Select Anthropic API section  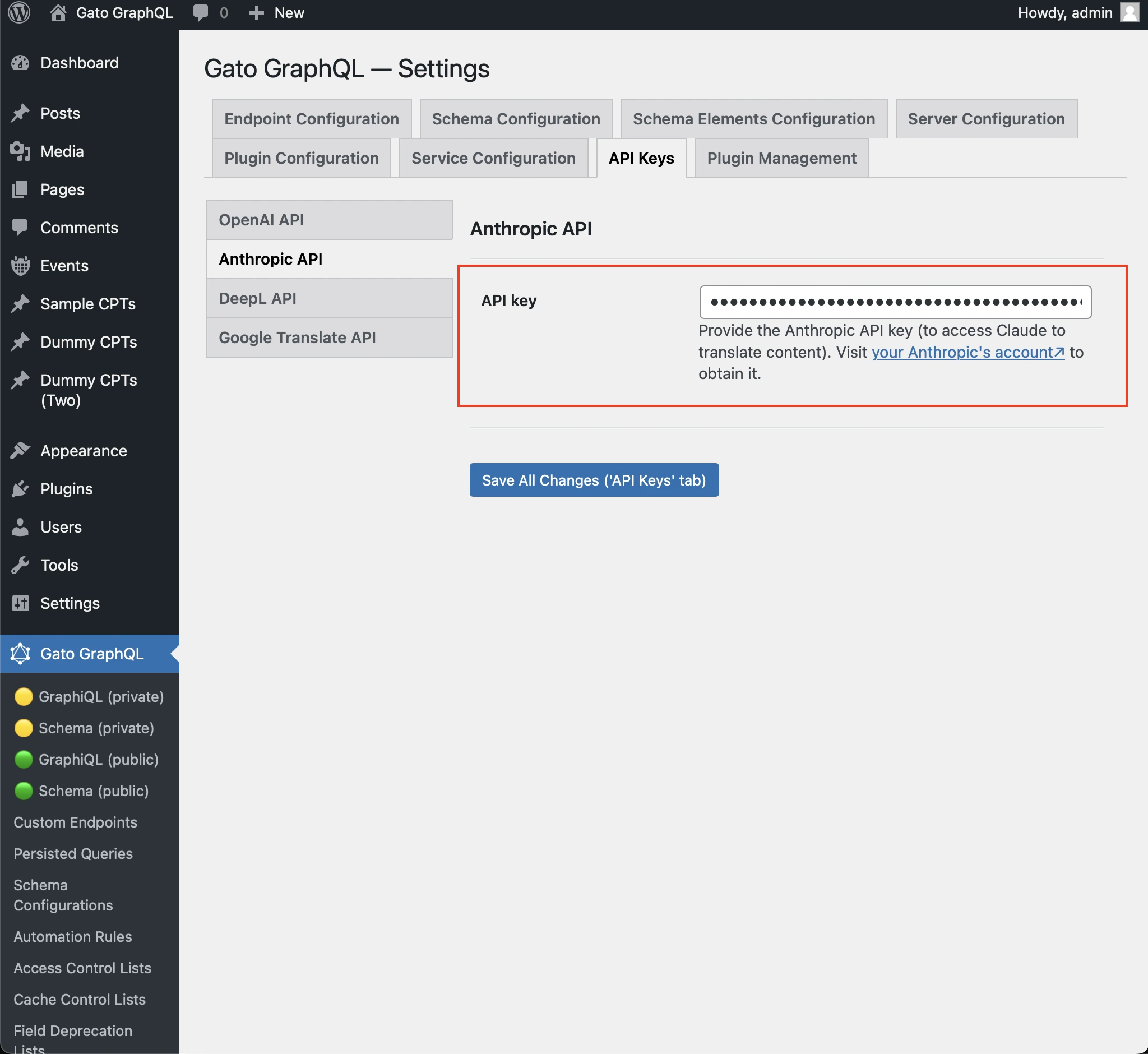(x=329, y=259)
